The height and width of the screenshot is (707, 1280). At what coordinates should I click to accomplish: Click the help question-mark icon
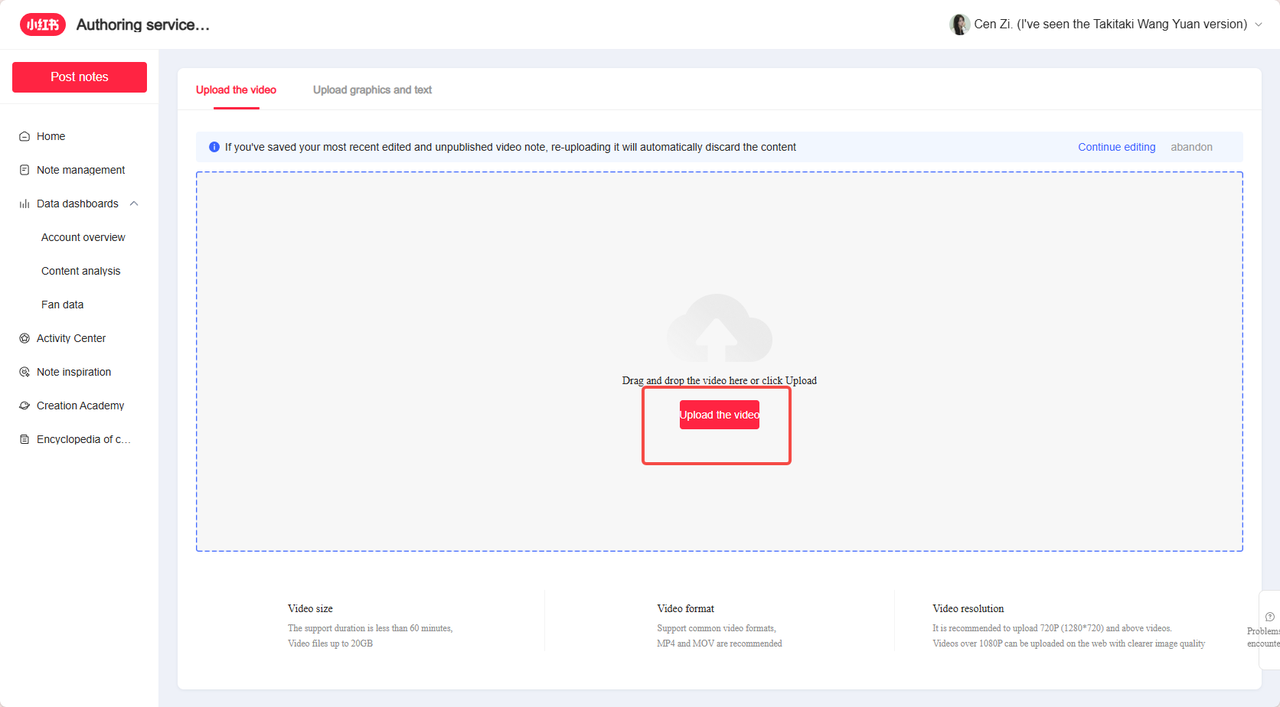(1270, 616)
